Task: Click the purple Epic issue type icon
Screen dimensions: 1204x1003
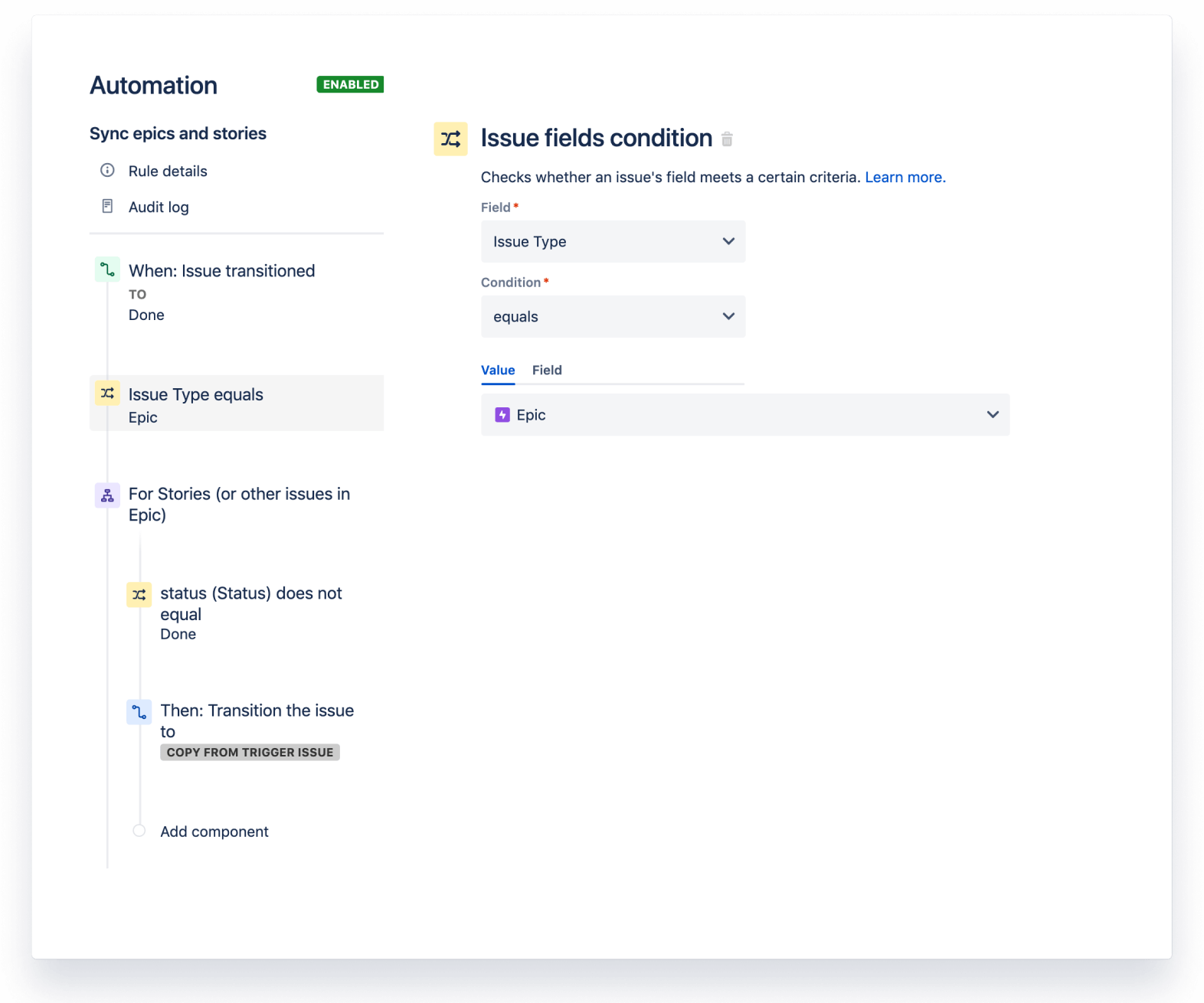Action: (x=502, y=415)
